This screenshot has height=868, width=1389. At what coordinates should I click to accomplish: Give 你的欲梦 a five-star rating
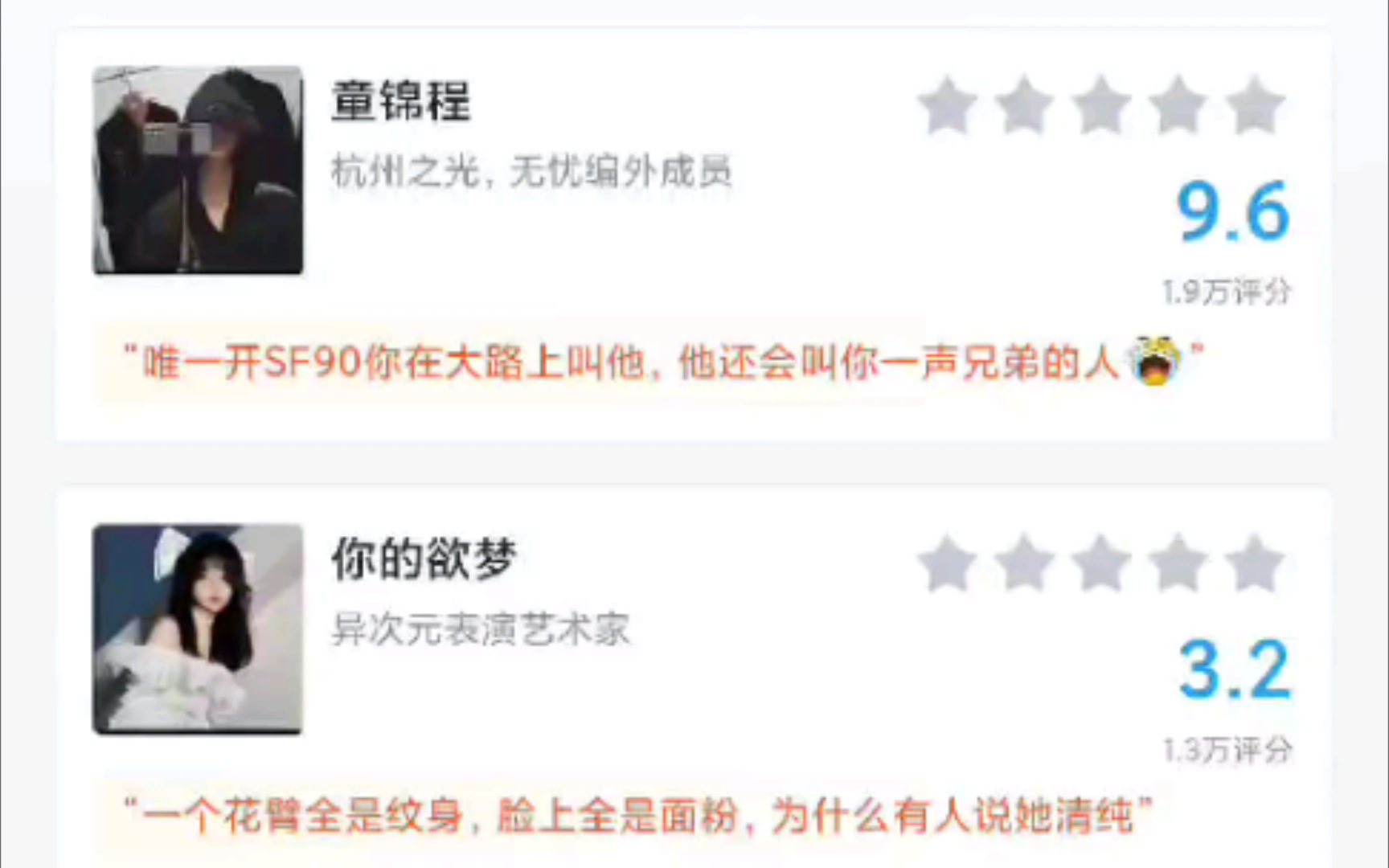coord(1255,563)
